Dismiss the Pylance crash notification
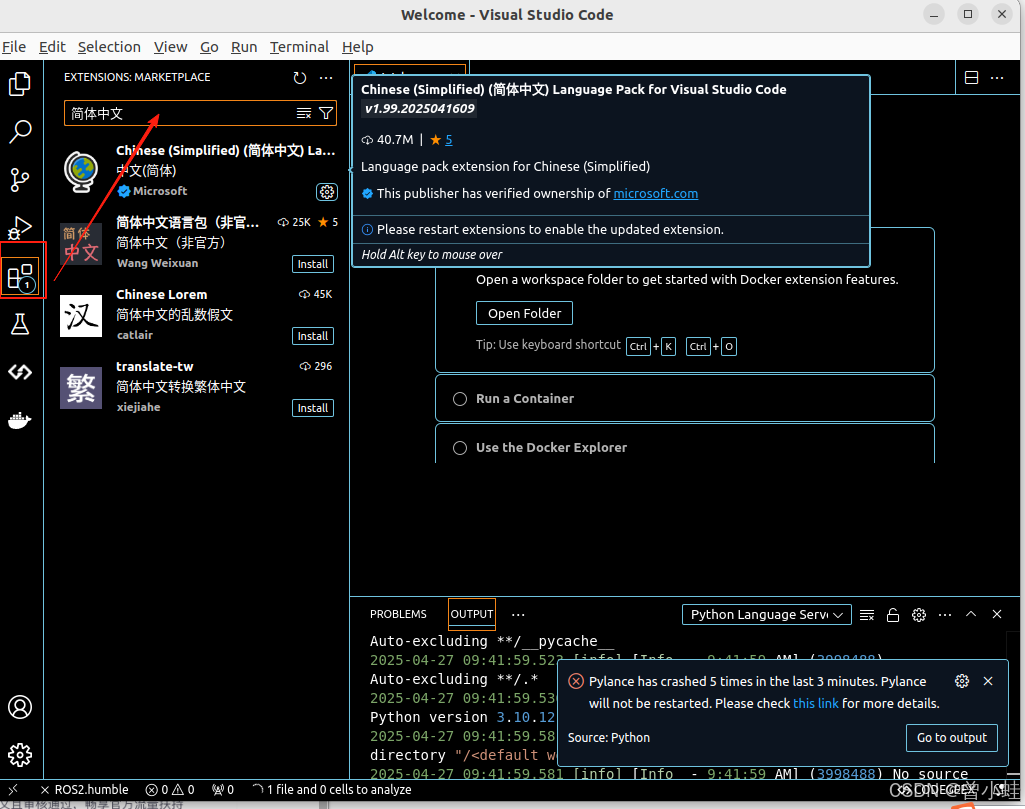This screenshot has height=809, width=1025. (x=988, y=681)
